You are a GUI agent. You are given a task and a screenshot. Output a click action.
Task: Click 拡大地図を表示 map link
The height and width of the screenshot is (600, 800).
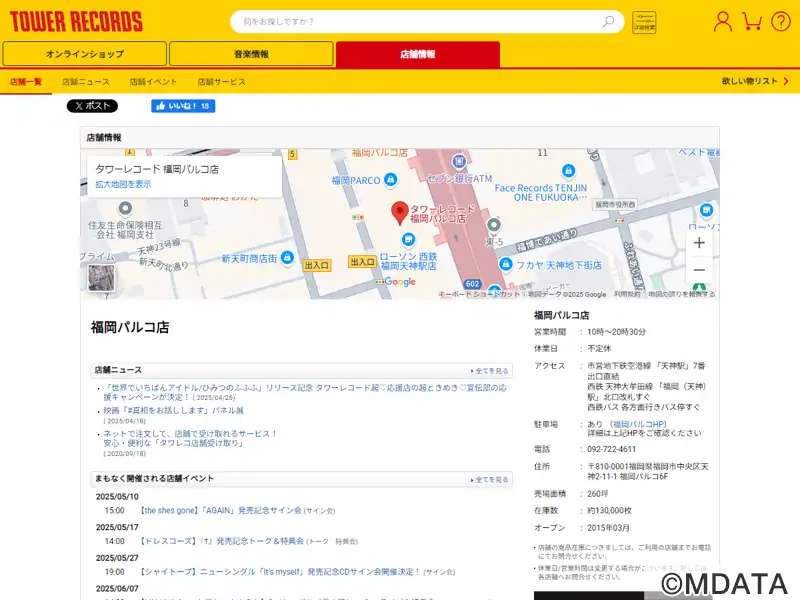[x=123, y=184]
